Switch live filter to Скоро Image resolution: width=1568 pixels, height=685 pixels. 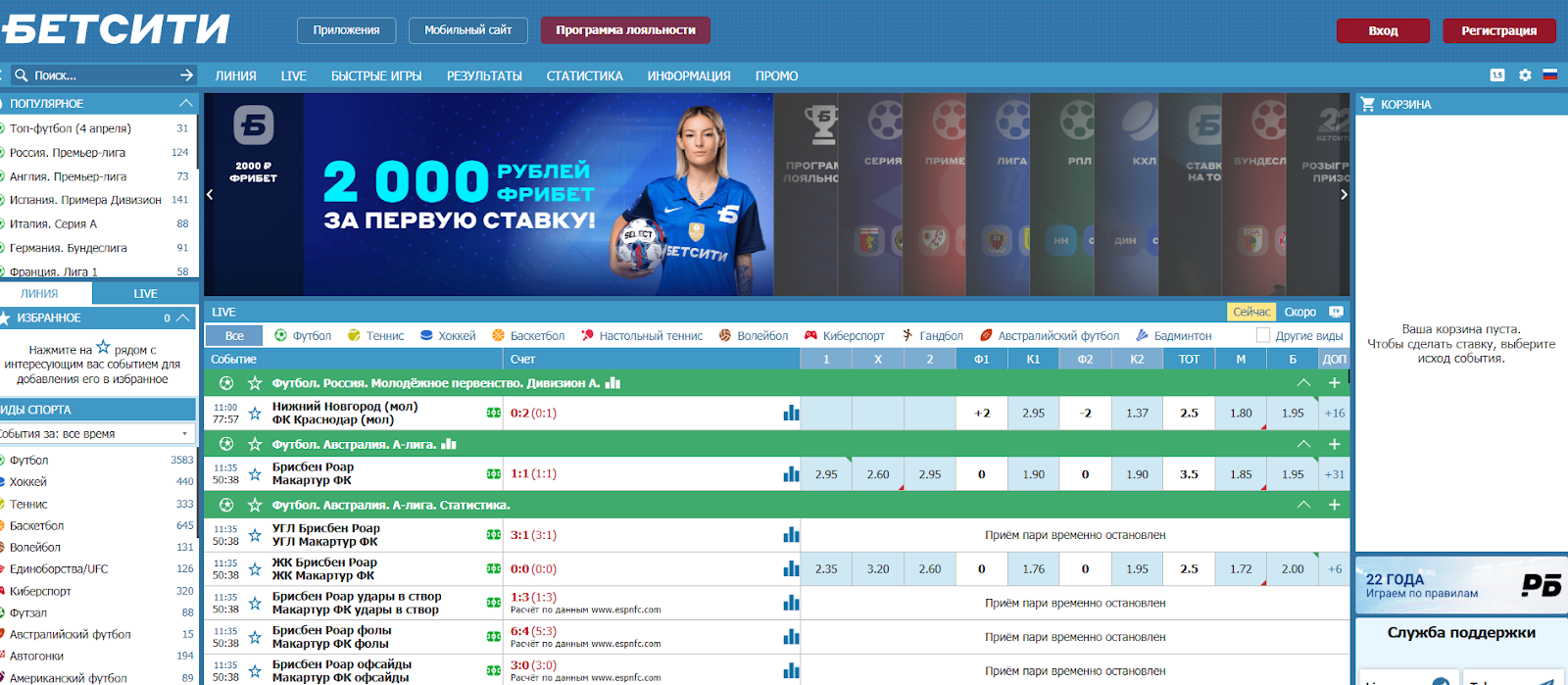tap(1299, 312)
